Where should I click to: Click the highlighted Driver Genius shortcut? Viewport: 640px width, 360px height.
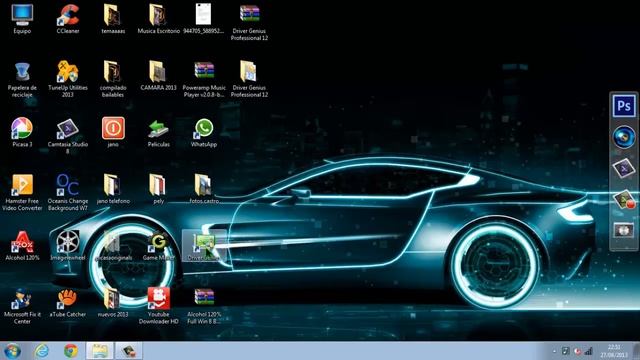pyautogui.click(x=204, y=246)
